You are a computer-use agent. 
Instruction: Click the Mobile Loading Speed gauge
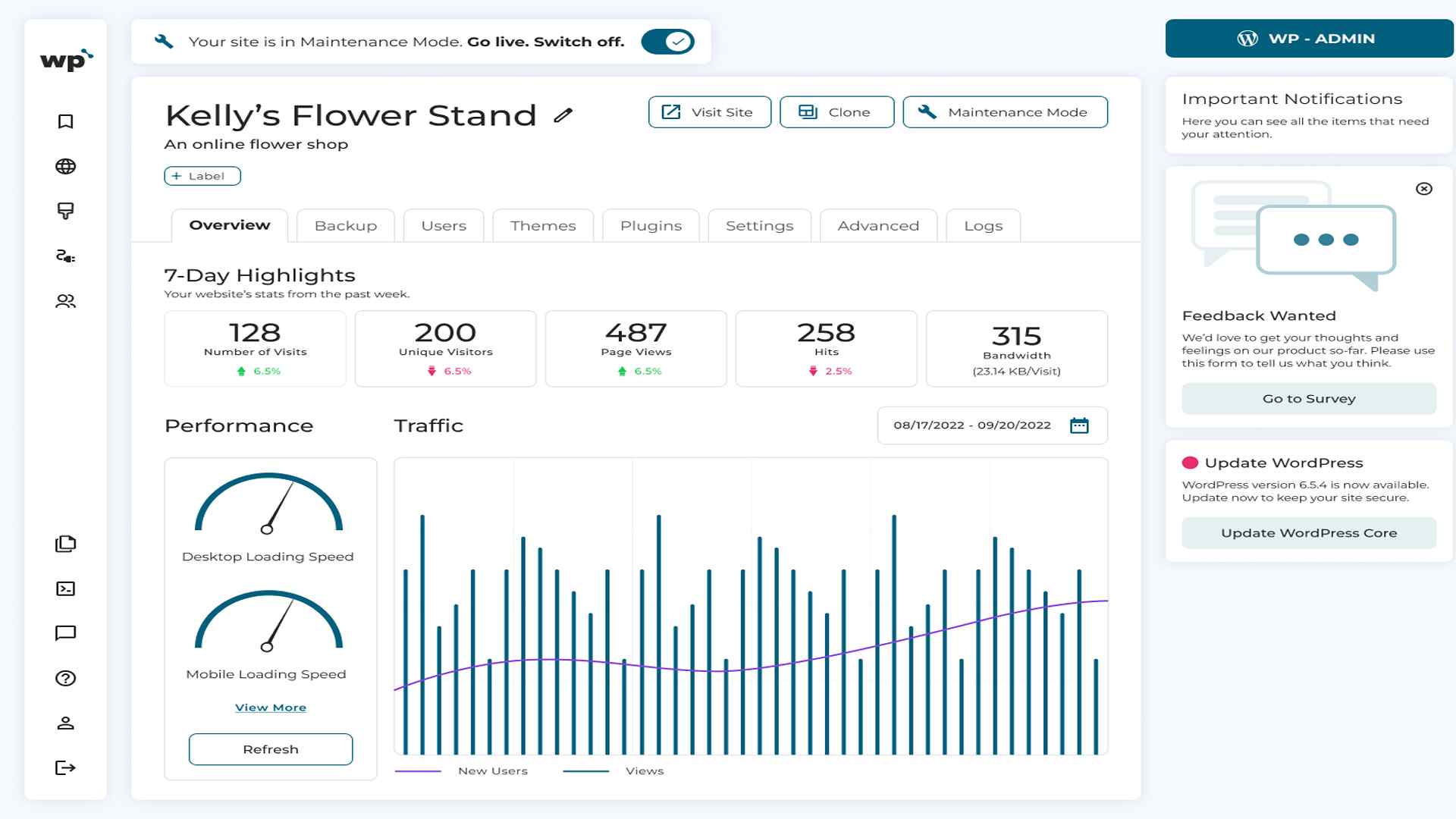268,622
